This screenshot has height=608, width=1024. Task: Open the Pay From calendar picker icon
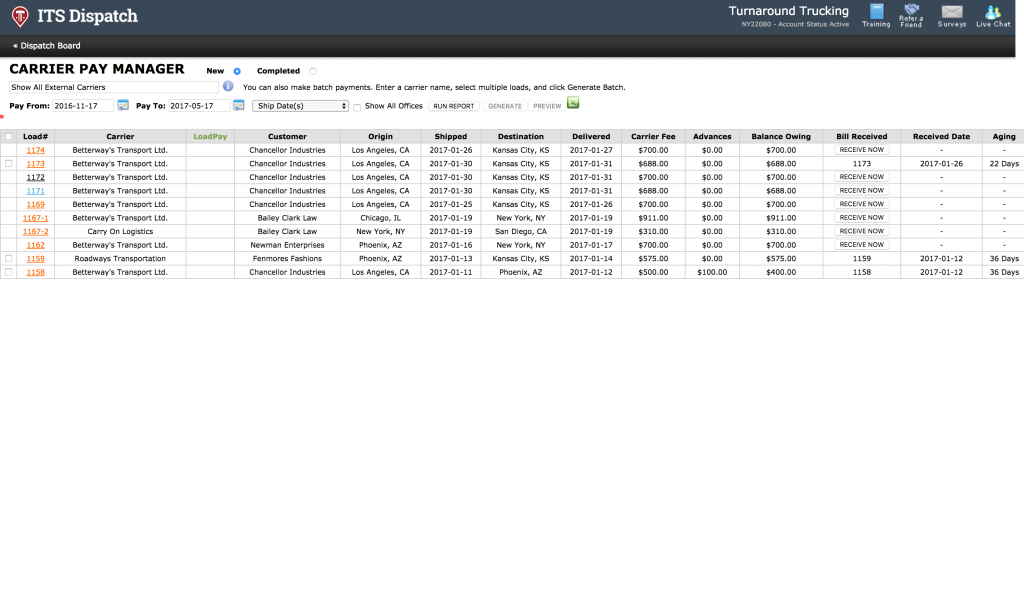click(x=123, y=105)
